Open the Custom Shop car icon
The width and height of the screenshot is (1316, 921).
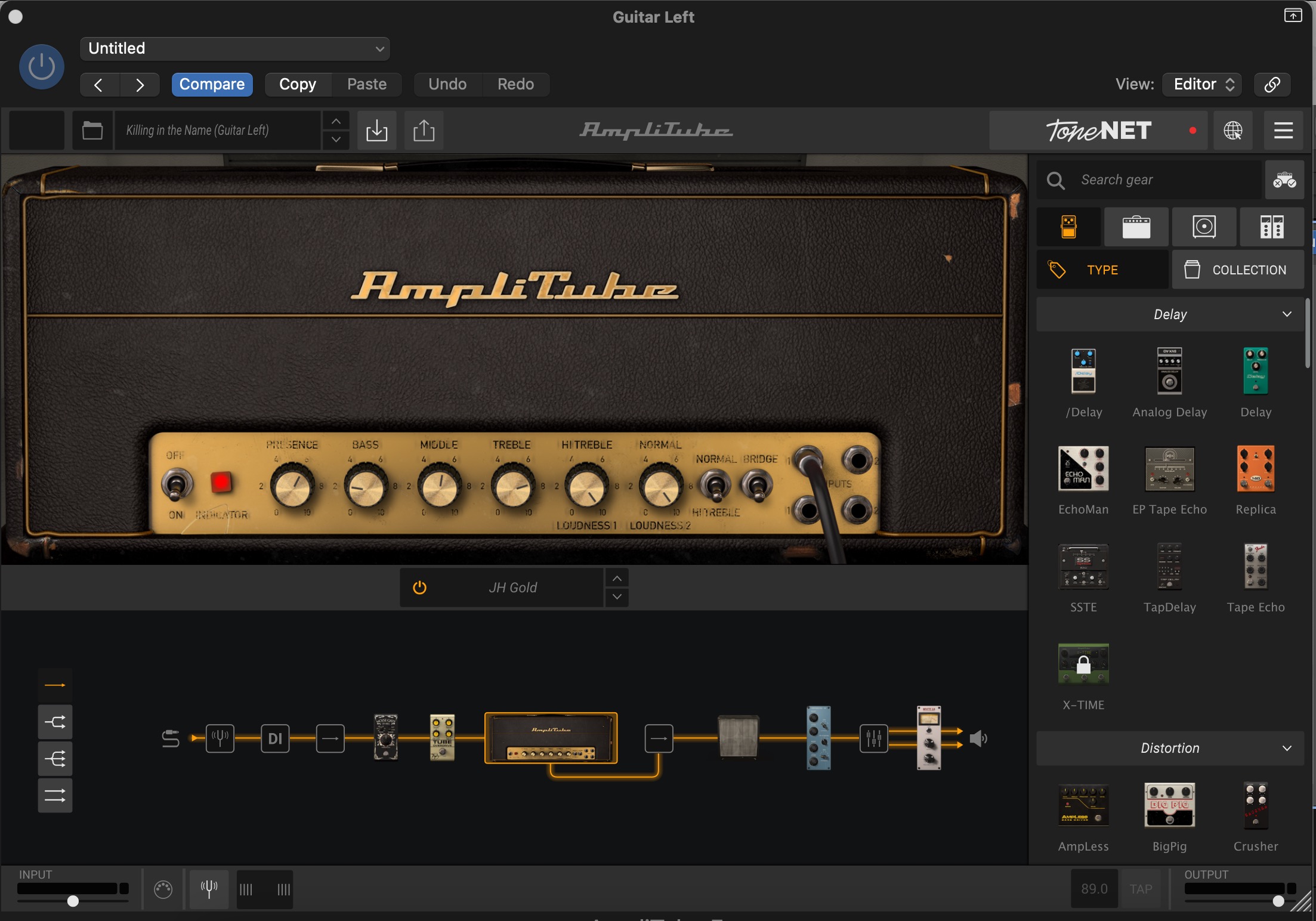[x=1284, y=180]
